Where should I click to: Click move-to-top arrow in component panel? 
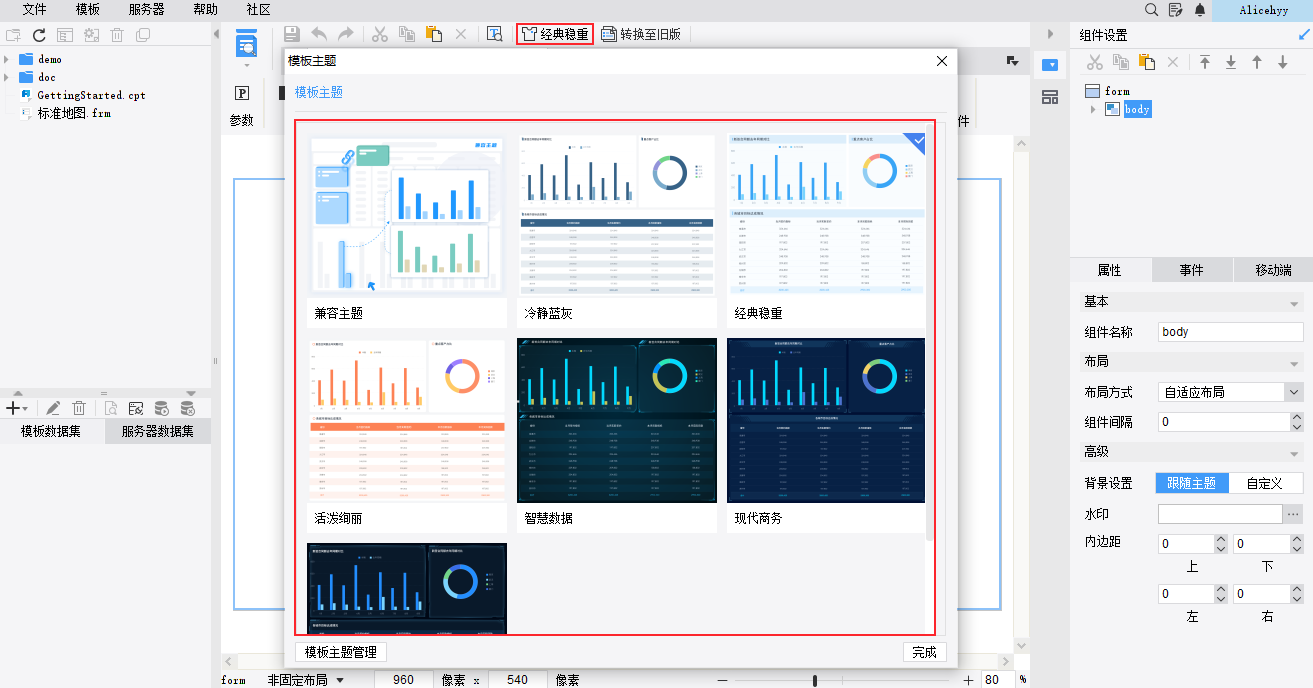coord(1205,62)
